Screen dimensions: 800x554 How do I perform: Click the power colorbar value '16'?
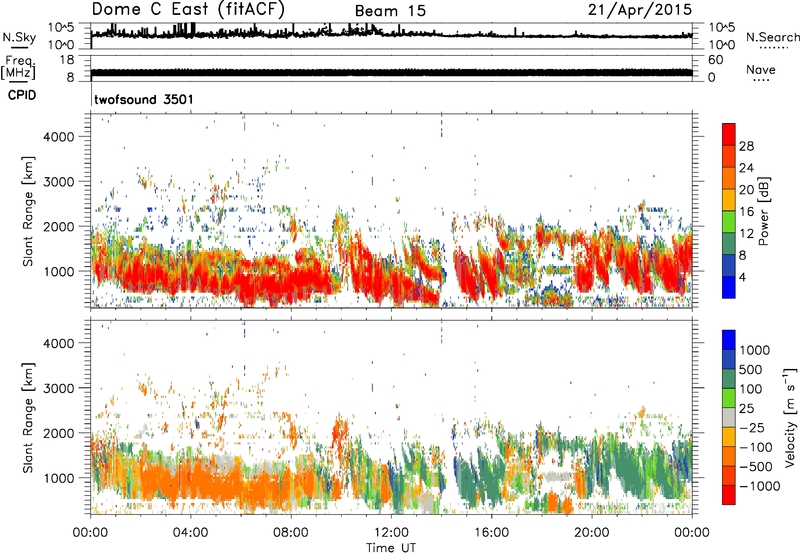click(746, 212)
